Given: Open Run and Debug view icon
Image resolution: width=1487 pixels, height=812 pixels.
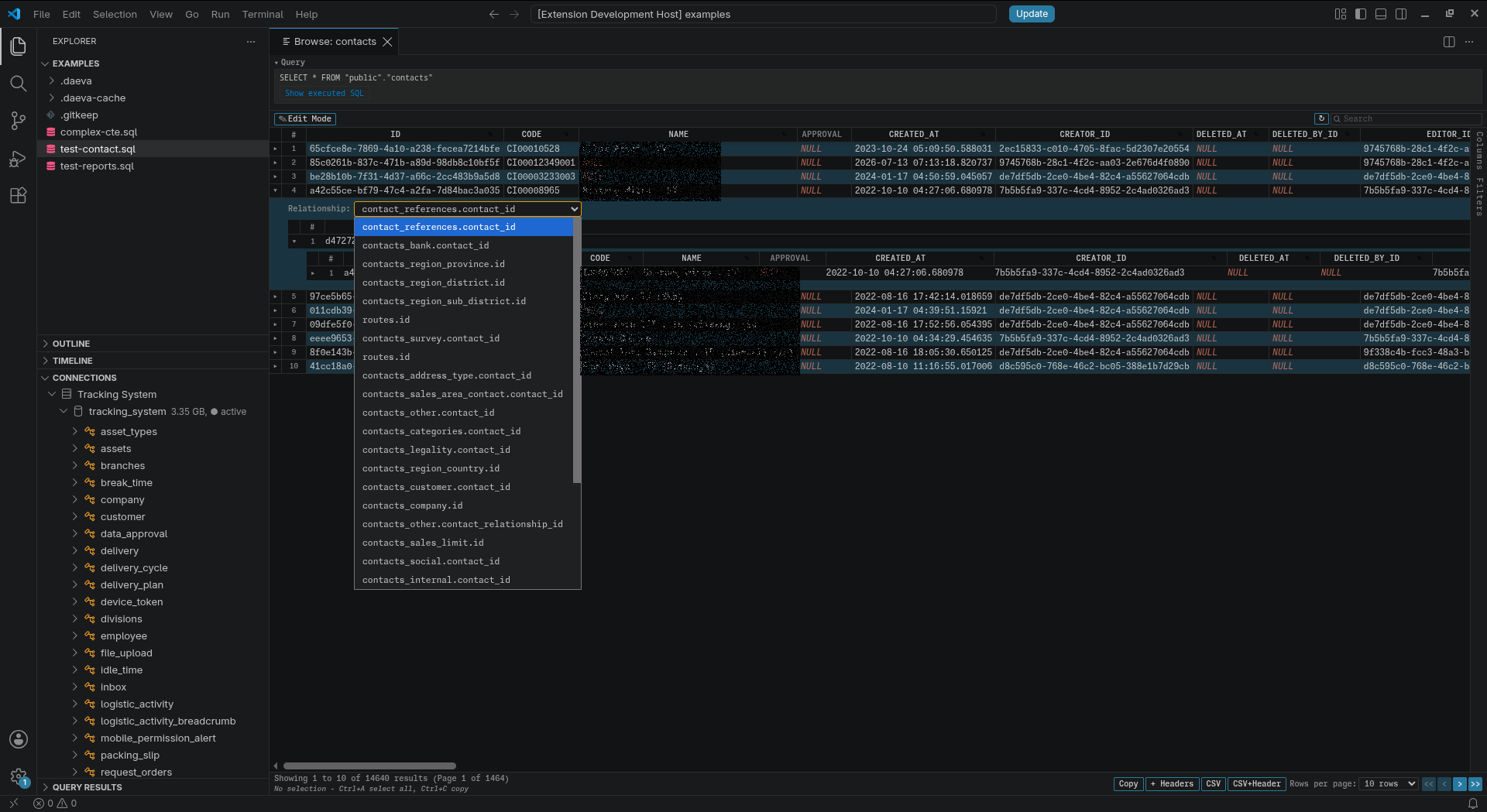Looking at the screenshot, I should [x=19, y=158].
